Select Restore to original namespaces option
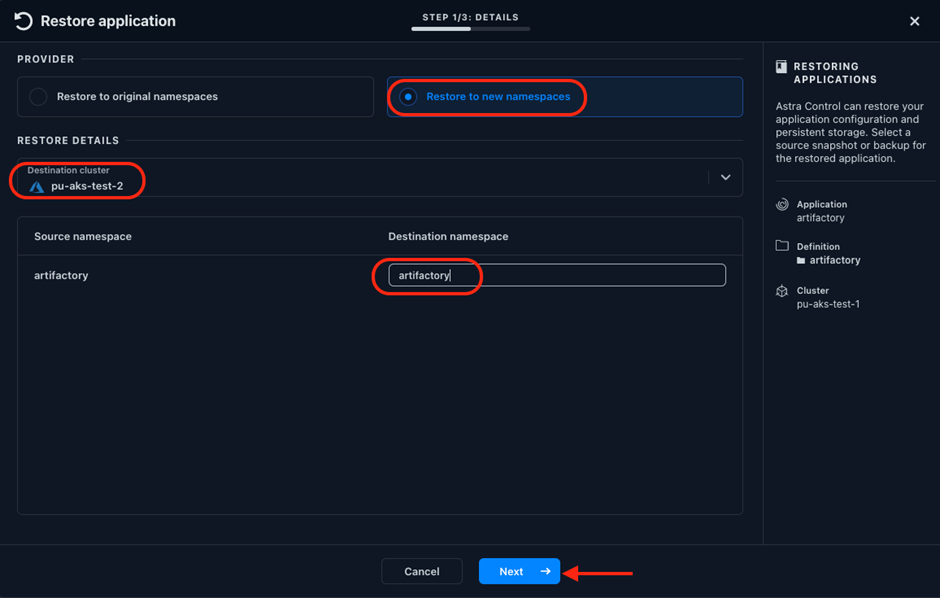 (x=195, y=96)
